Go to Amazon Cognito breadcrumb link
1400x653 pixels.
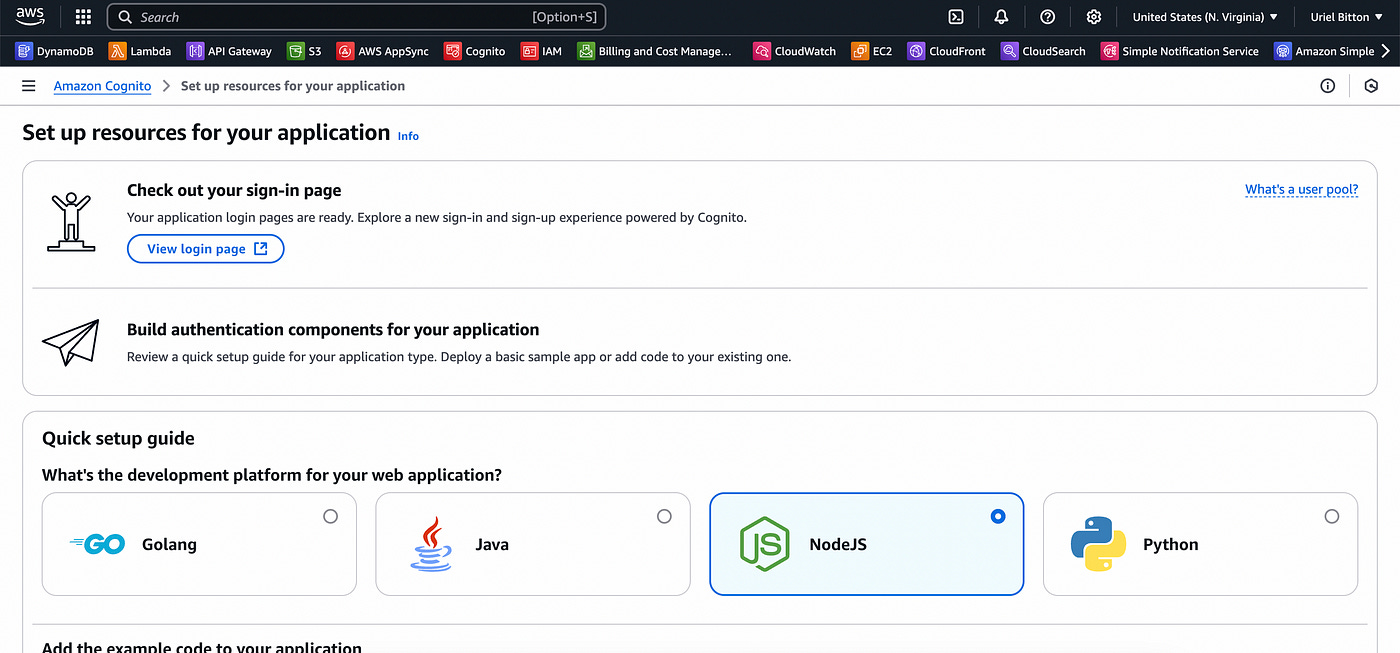(x=102, y=86)
